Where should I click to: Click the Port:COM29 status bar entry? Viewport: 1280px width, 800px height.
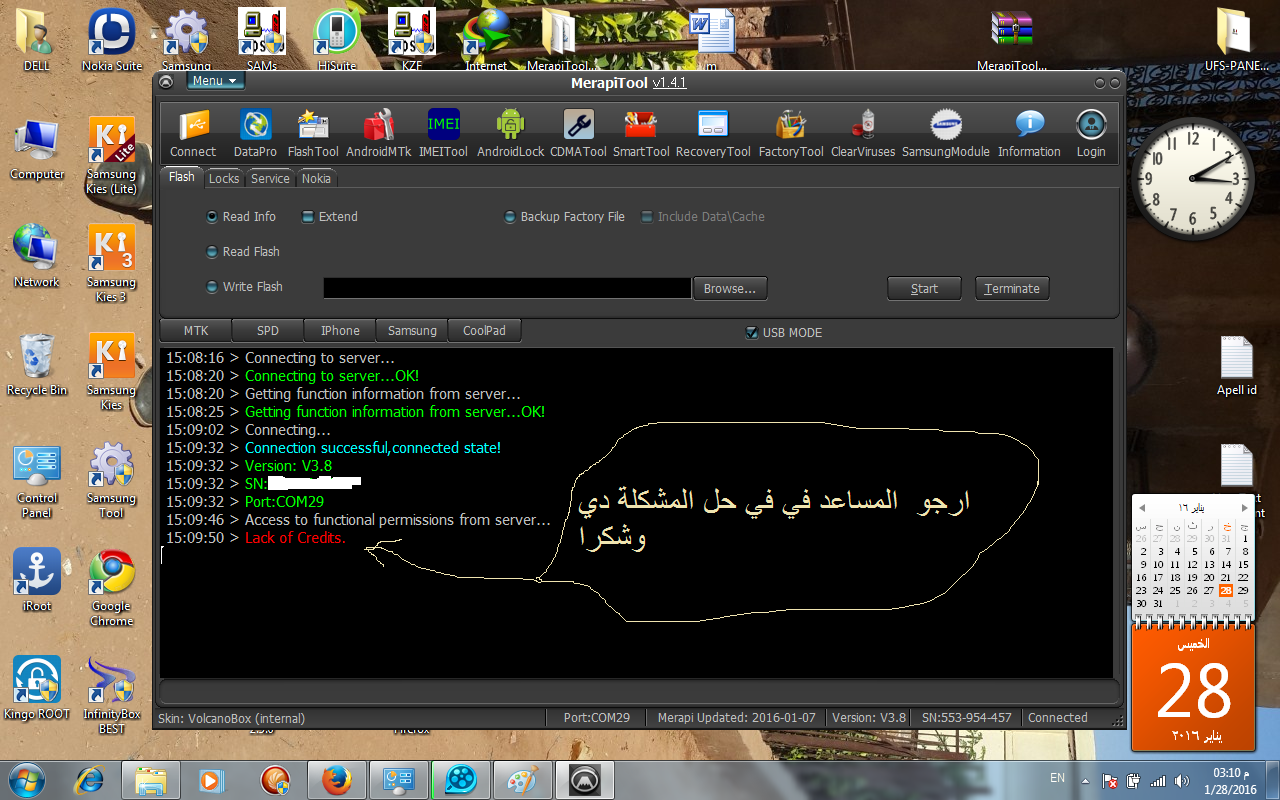pyautogui.click(x=596, y=718)
